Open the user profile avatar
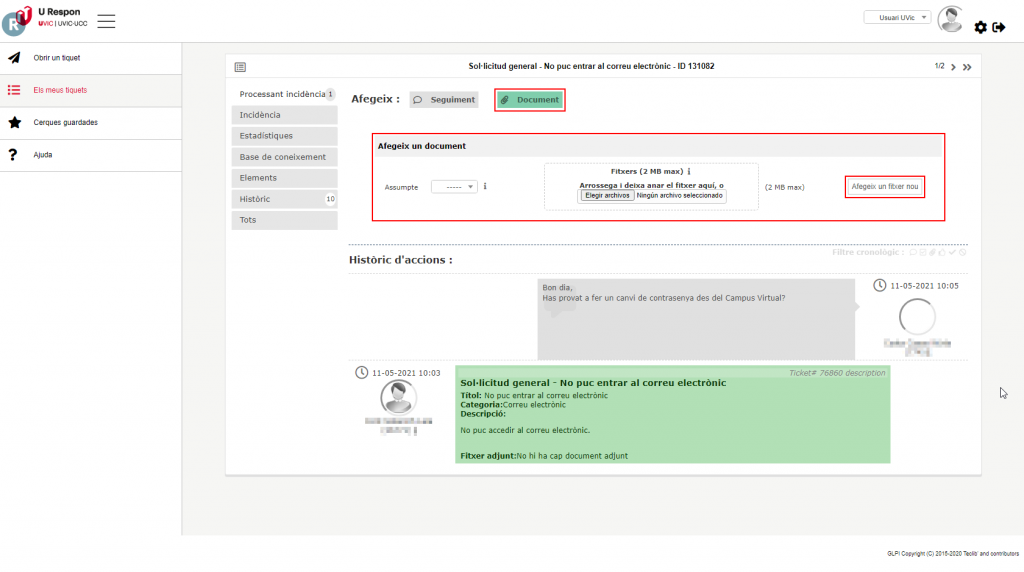 950,19
